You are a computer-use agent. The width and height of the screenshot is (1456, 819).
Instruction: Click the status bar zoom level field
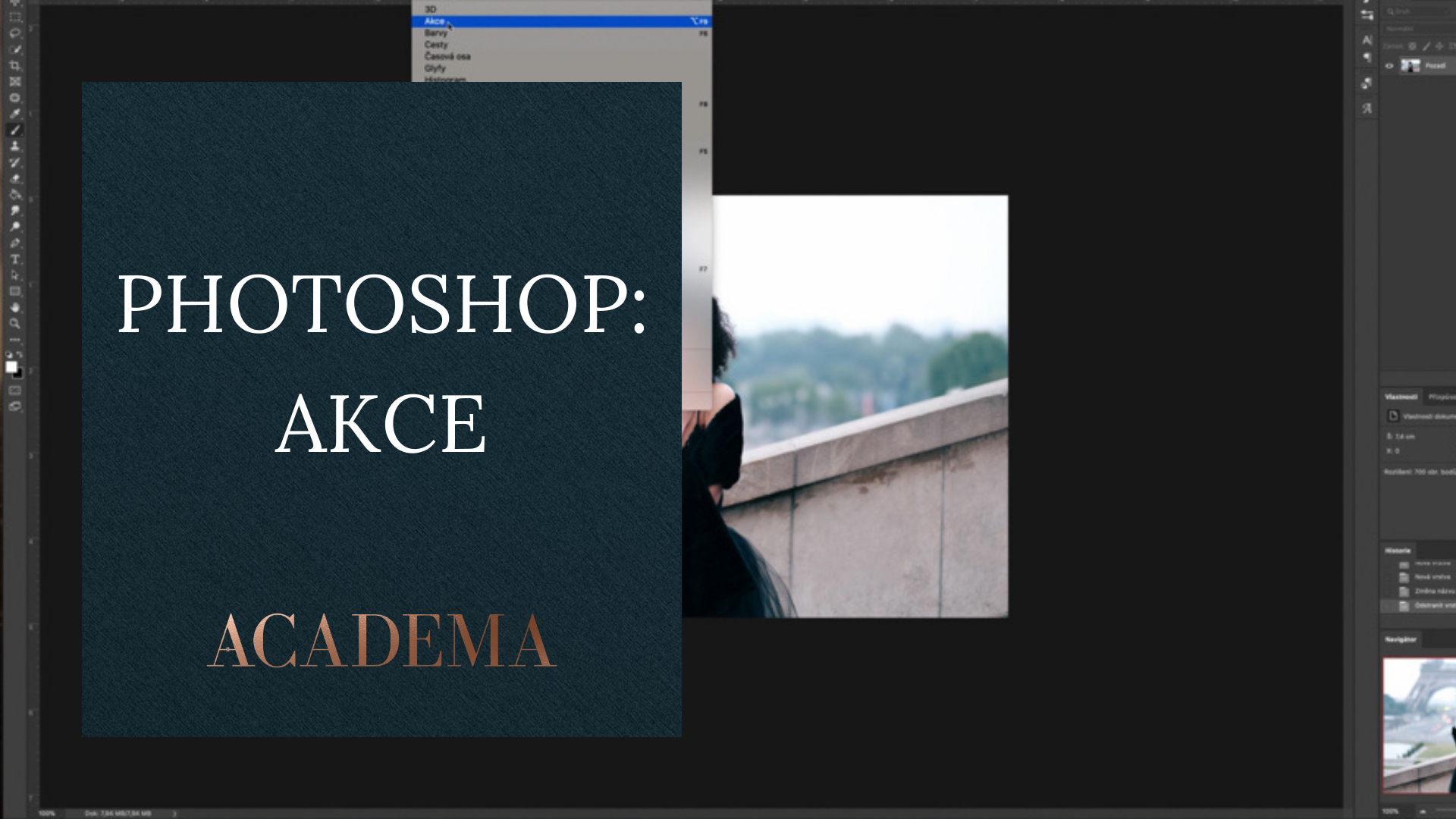click(x=47, y=814)
